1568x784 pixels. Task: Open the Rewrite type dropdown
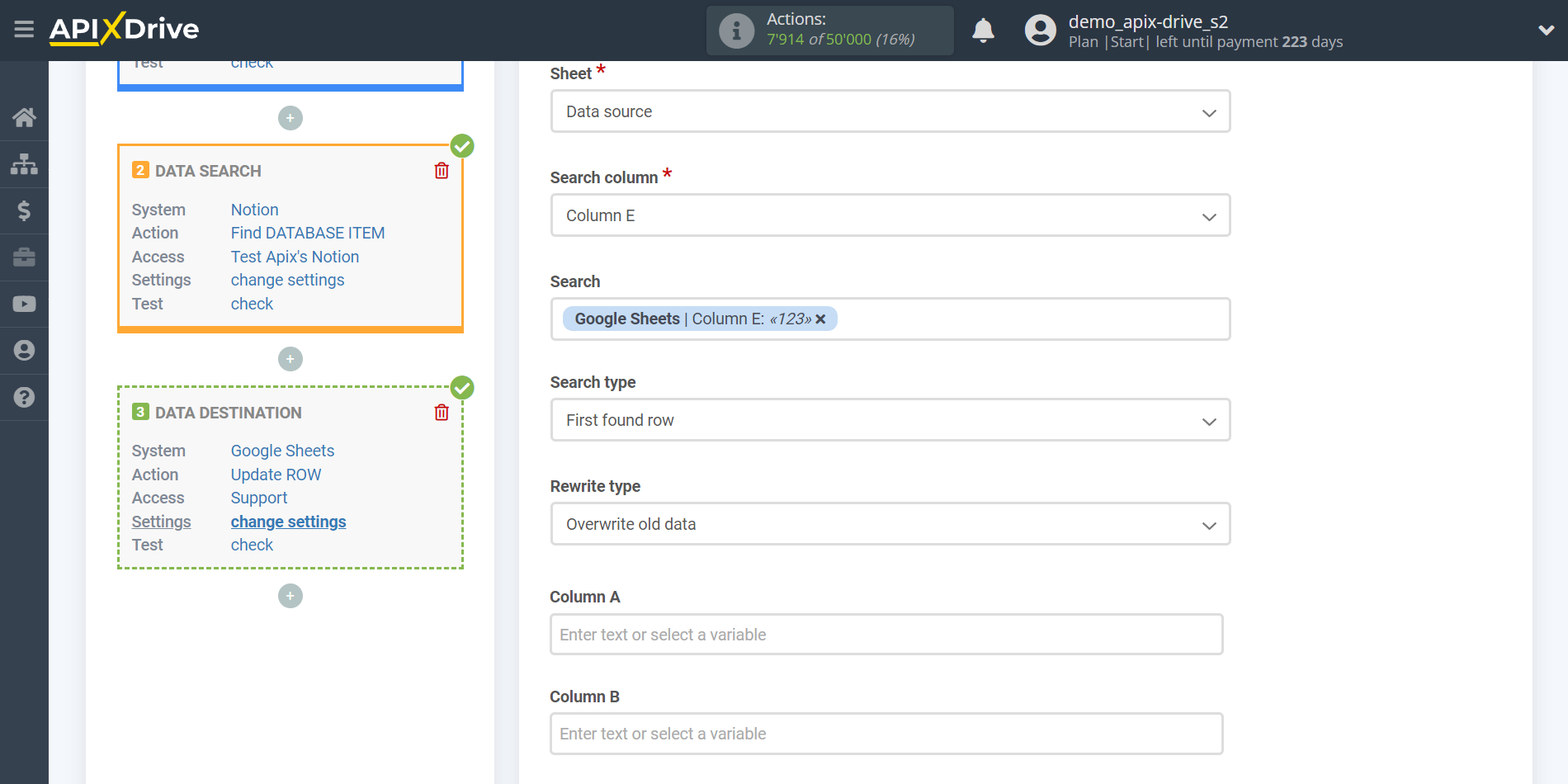click(890, 524)
